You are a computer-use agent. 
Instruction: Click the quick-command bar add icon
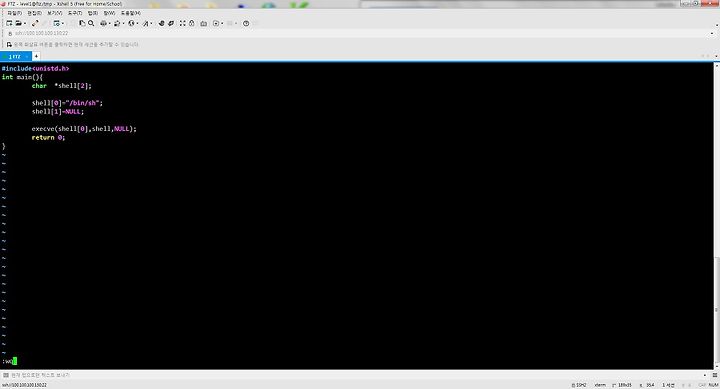pos(9,45)
